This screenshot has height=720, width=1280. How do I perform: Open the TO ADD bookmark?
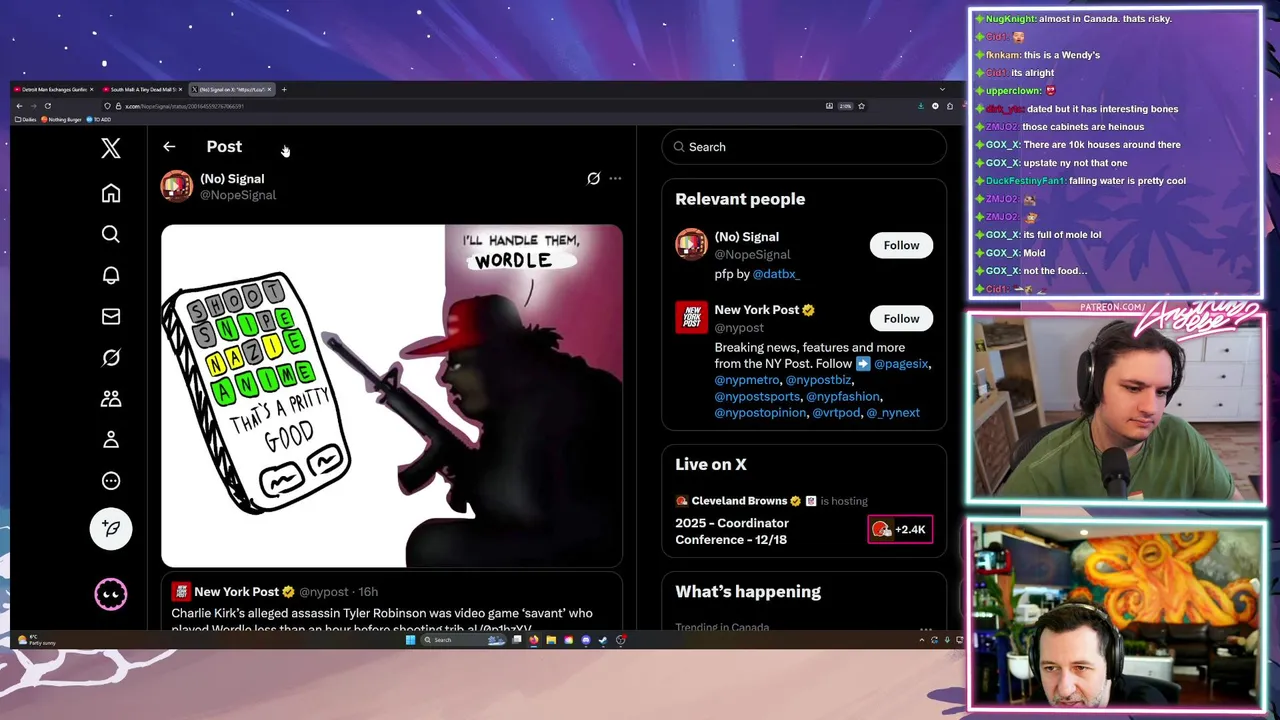point(98,119)
